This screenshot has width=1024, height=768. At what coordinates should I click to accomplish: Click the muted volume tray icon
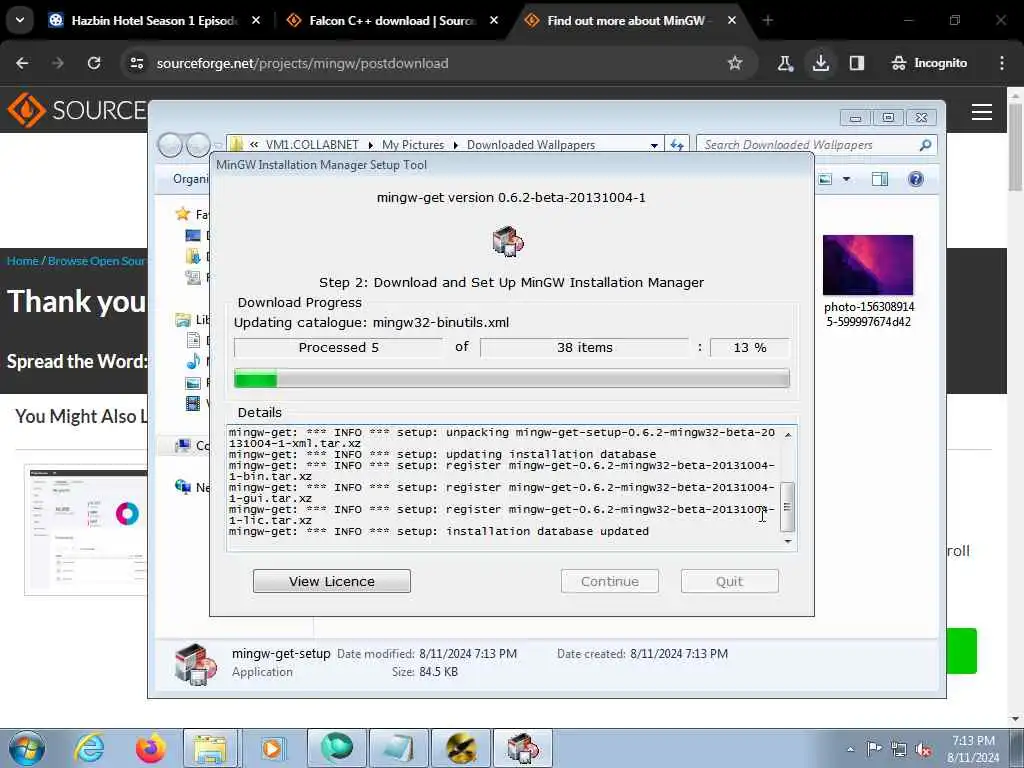coord(924,750)
